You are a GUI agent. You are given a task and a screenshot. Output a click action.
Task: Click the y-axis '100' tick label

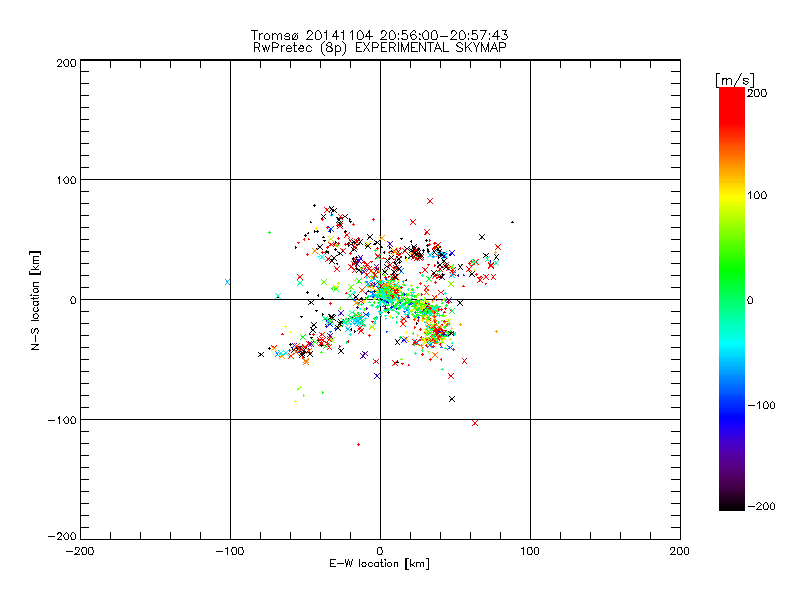[66, 180]
